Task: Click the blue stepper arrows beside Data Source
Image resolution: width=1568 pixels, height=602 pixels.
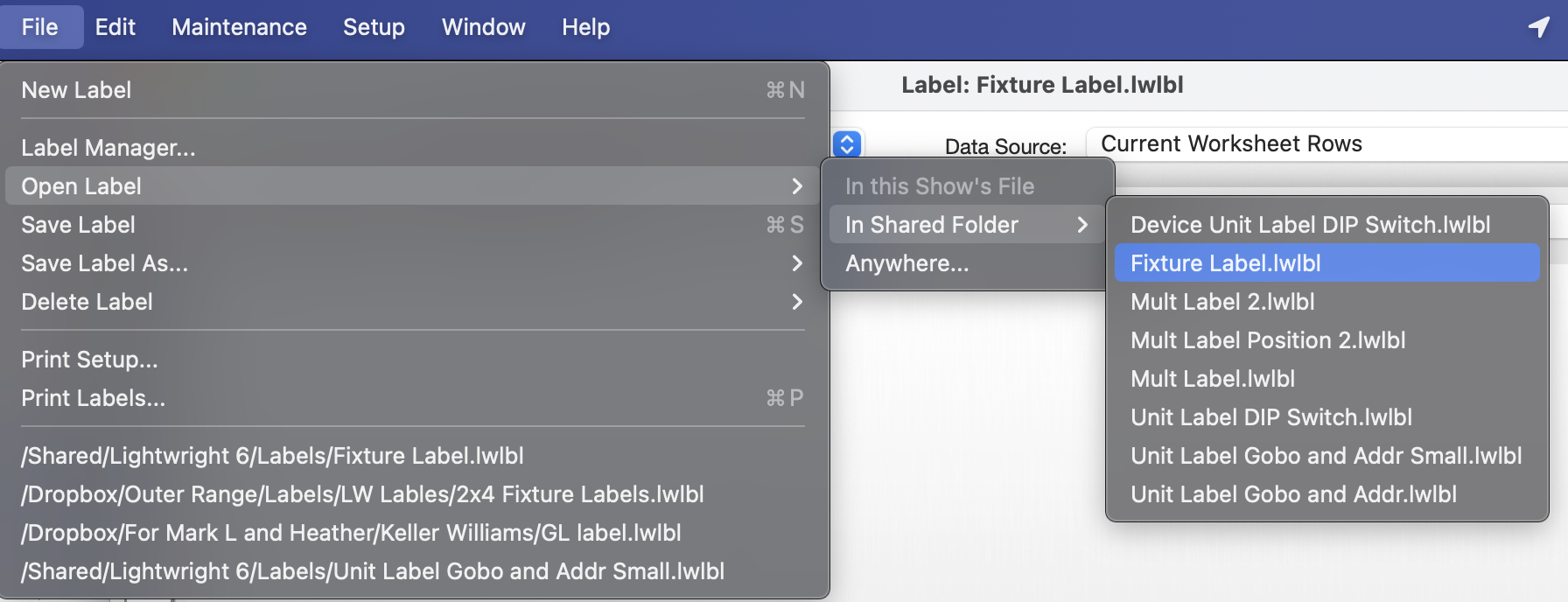Action: coord(847,143)
